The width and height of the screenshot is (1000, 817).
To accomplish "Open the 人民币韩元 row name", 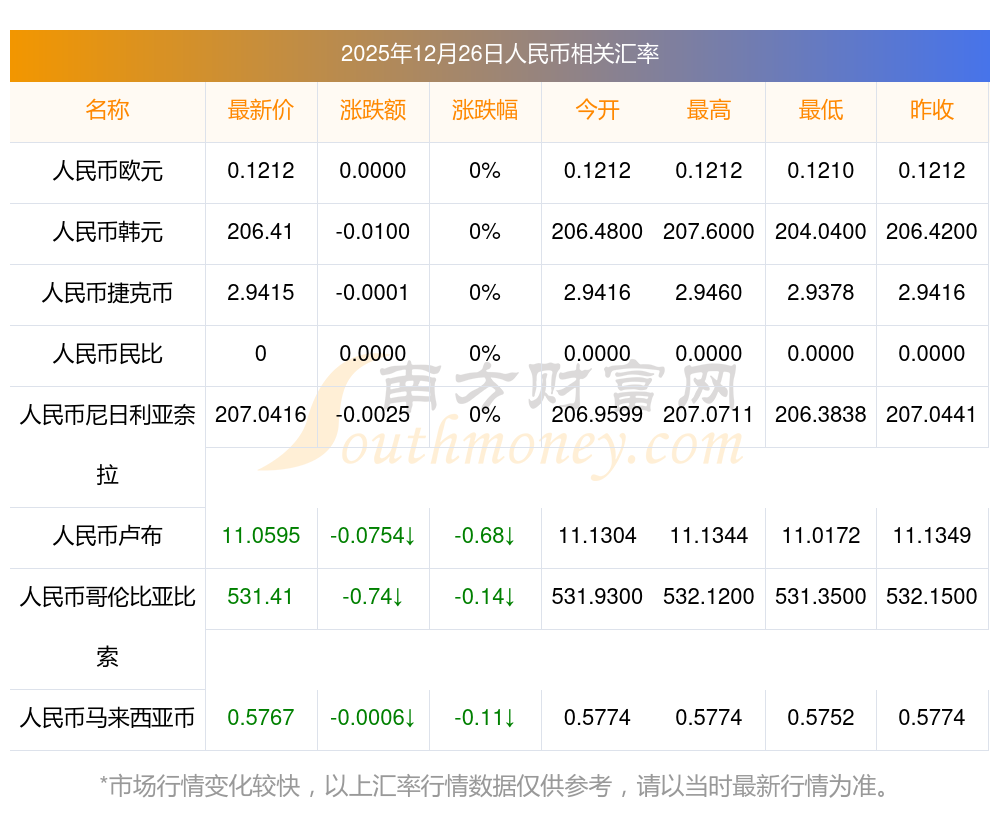I will 107,232.
